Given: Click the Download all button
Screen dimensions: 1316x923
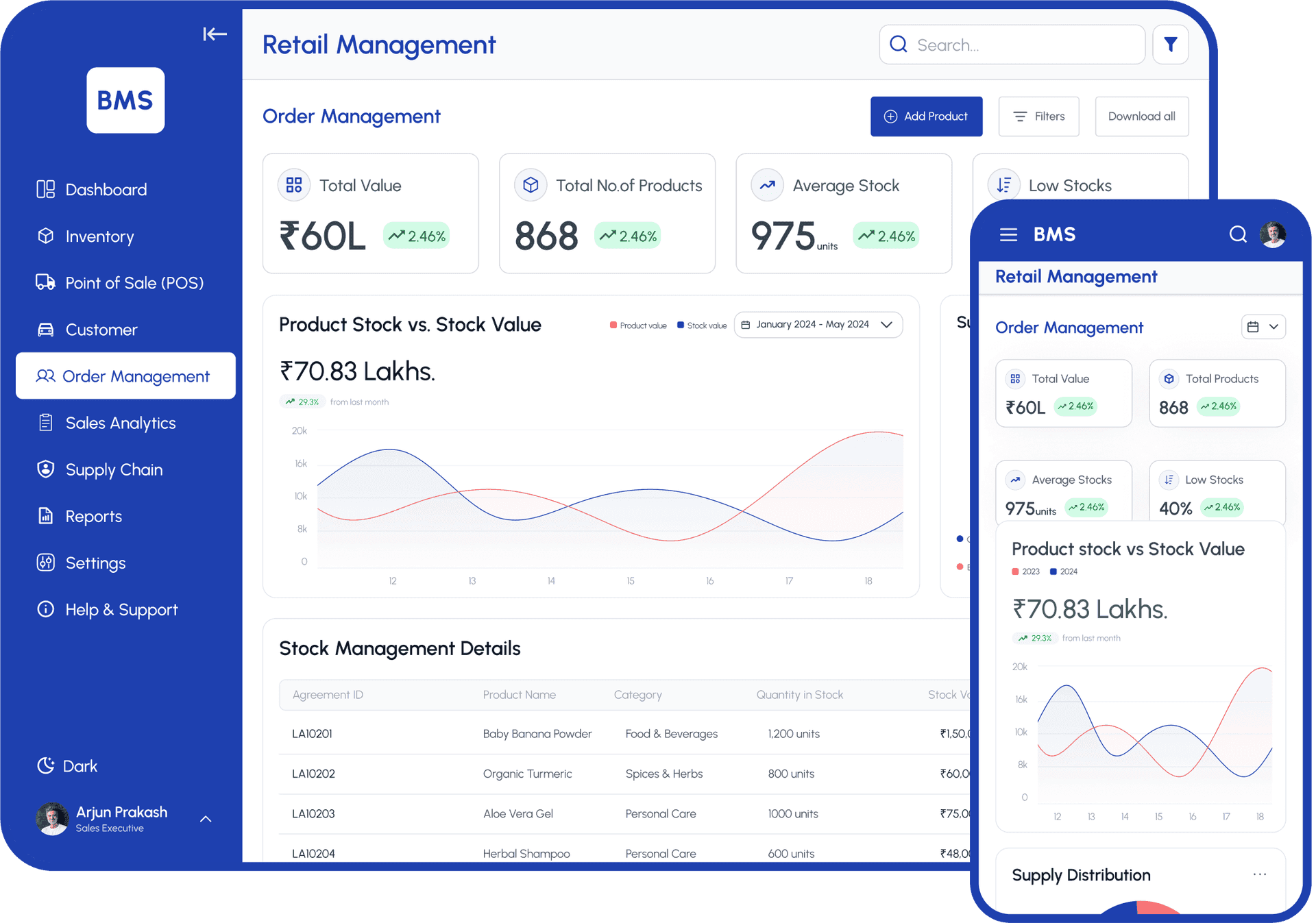Looking at the screenshot, I should click(1141, 116).
